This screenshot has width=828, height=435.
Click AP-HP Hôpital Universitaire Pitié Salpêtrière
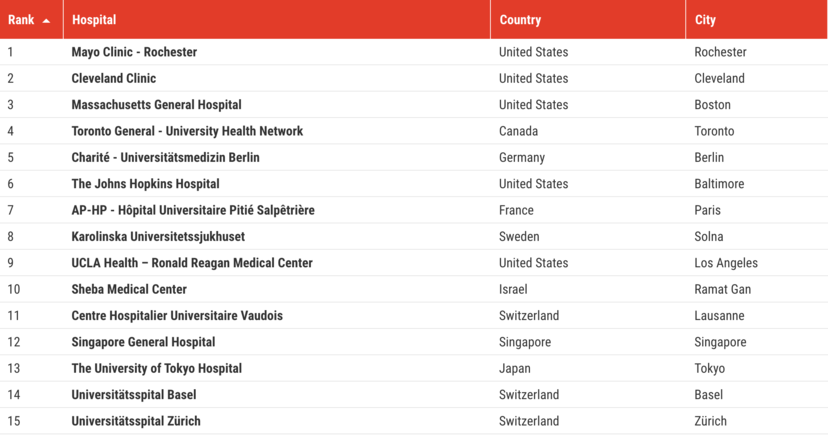click(x=193, y=210)
